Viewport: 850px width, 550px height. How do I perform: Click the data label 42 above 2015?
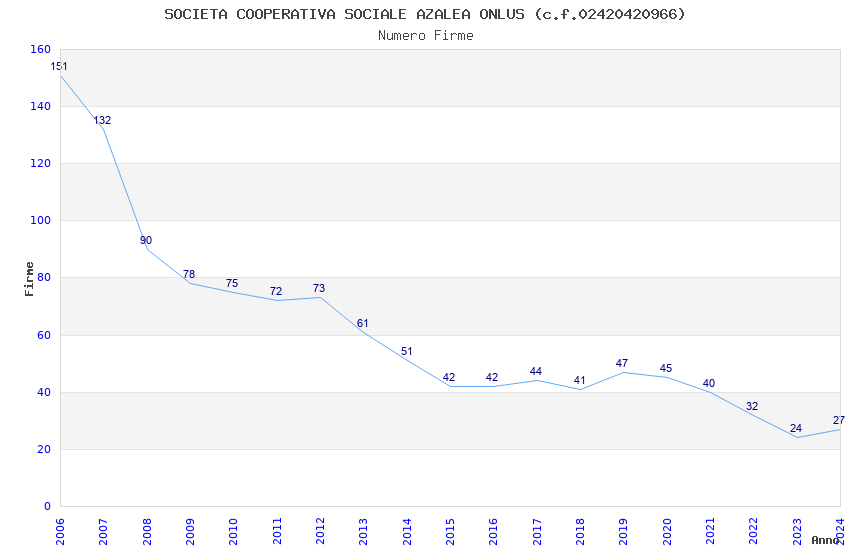pyautogui.click(x=448, y=378)
